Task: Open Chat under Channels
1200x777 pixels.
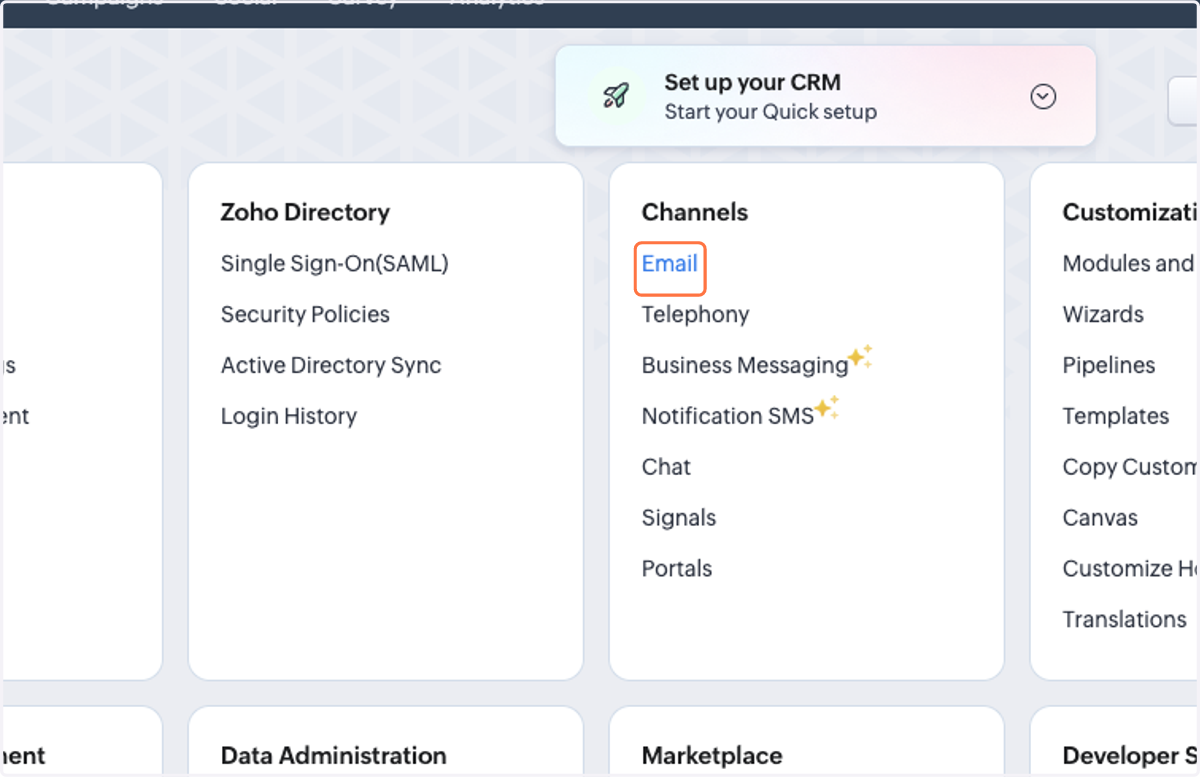Action: (x=666, y=467)
